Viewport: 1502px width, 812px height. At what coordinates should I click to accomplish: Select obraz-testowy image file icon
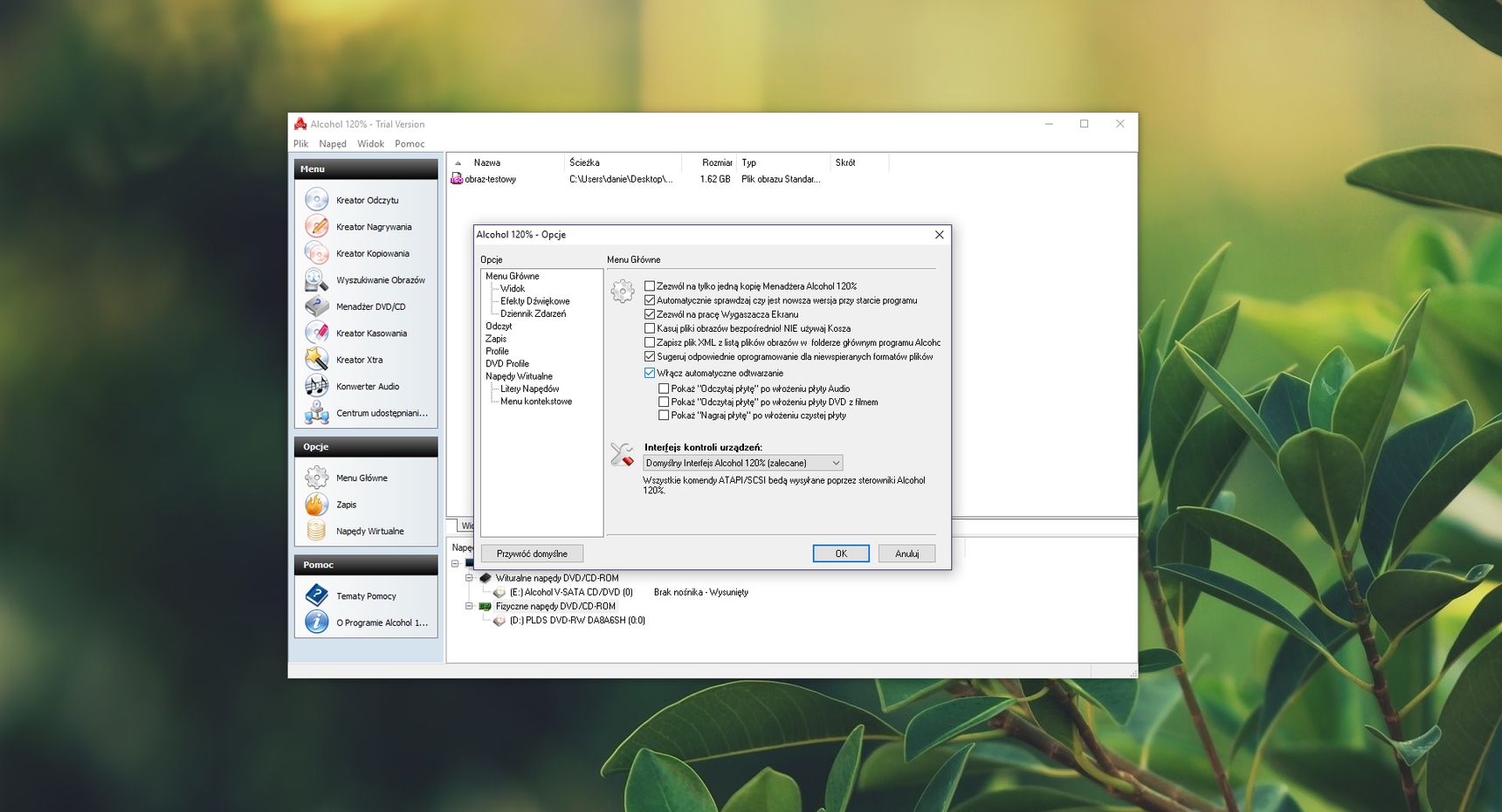click(x=456, y=179)
